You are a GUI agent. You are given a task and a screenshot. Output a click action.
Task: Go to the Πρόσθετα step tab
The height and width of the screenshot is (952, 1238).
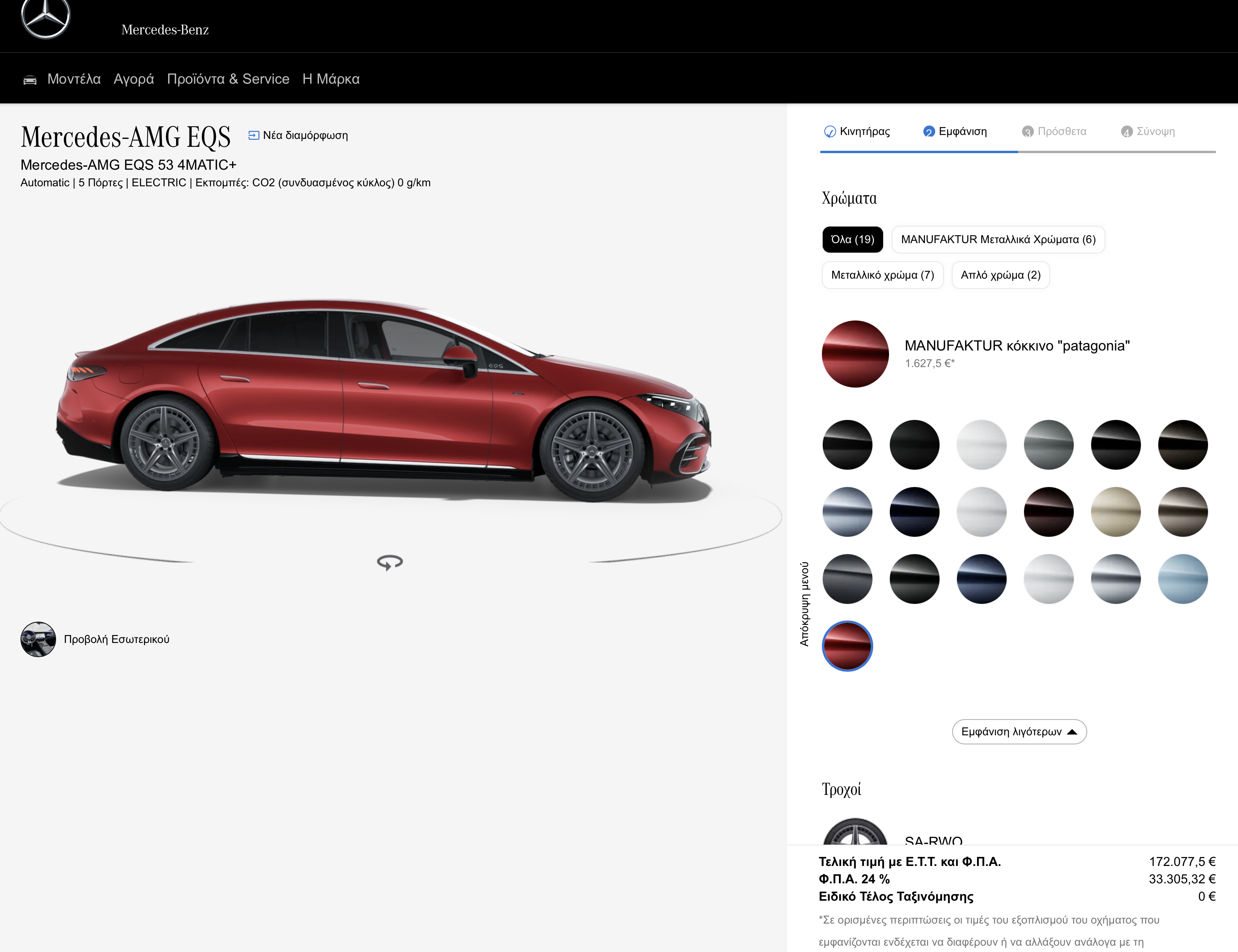click(1054, 131)
